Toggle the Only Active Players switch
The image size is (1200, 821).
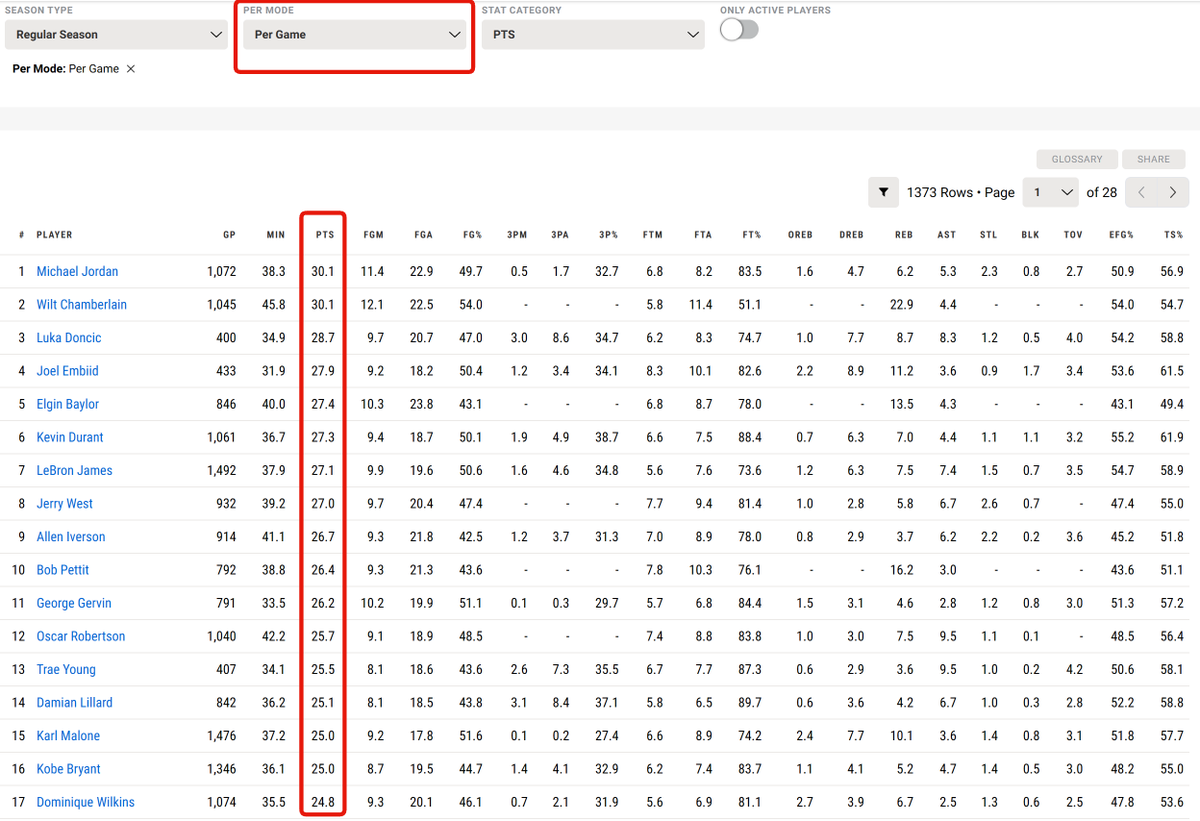click(739, 30)
